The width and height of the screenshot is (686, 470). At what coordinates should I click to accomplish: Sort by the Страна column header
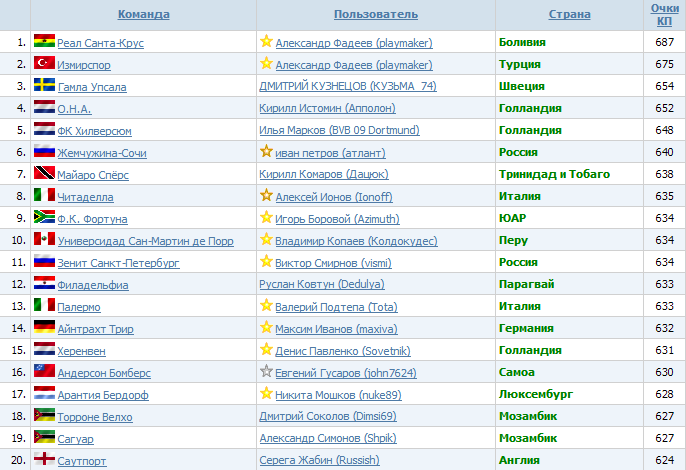click(569, 14)
